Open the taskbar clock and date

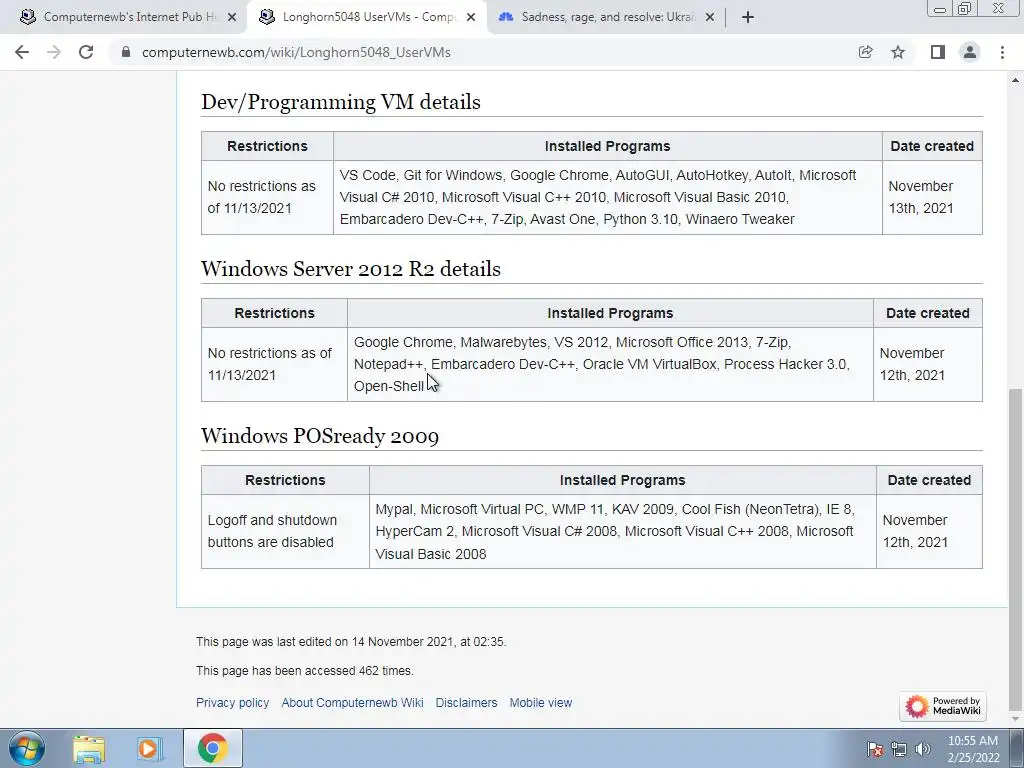click(973, 749)
